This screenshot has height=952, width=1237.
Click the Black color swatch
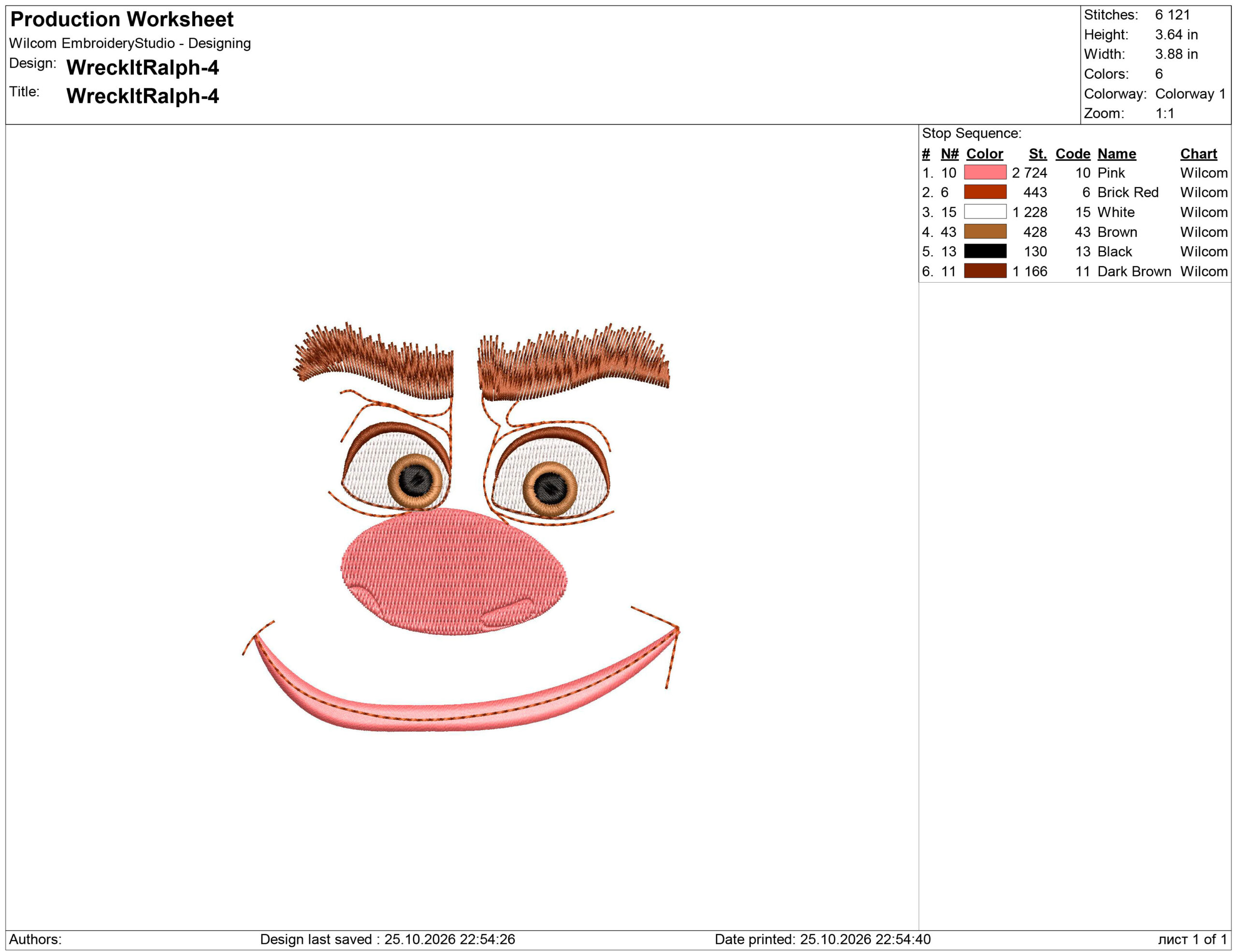click(x=985, y=251)
